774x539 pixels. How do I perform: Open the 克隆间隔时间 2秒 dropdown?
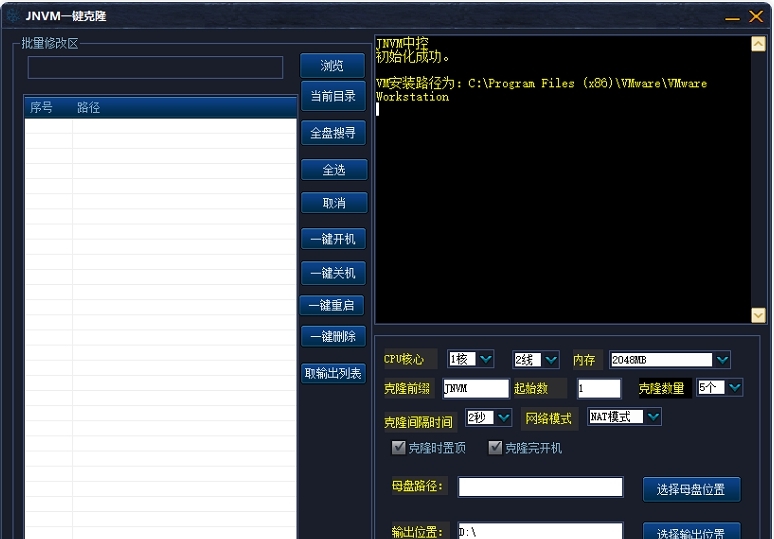point(503,418)
